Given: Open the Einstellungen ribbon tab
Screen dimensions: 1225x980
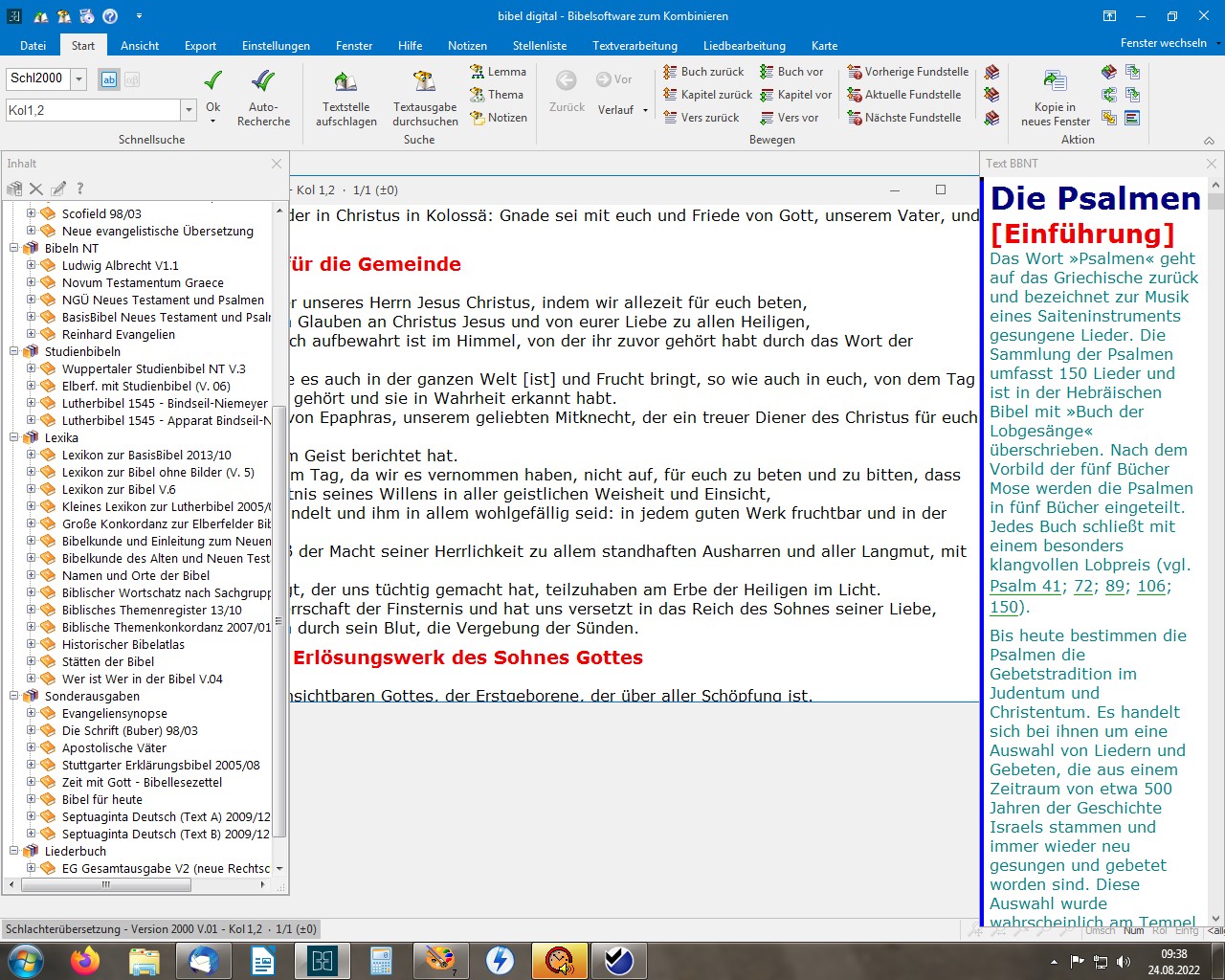Looking at the screenshot, I should [276, 46].
